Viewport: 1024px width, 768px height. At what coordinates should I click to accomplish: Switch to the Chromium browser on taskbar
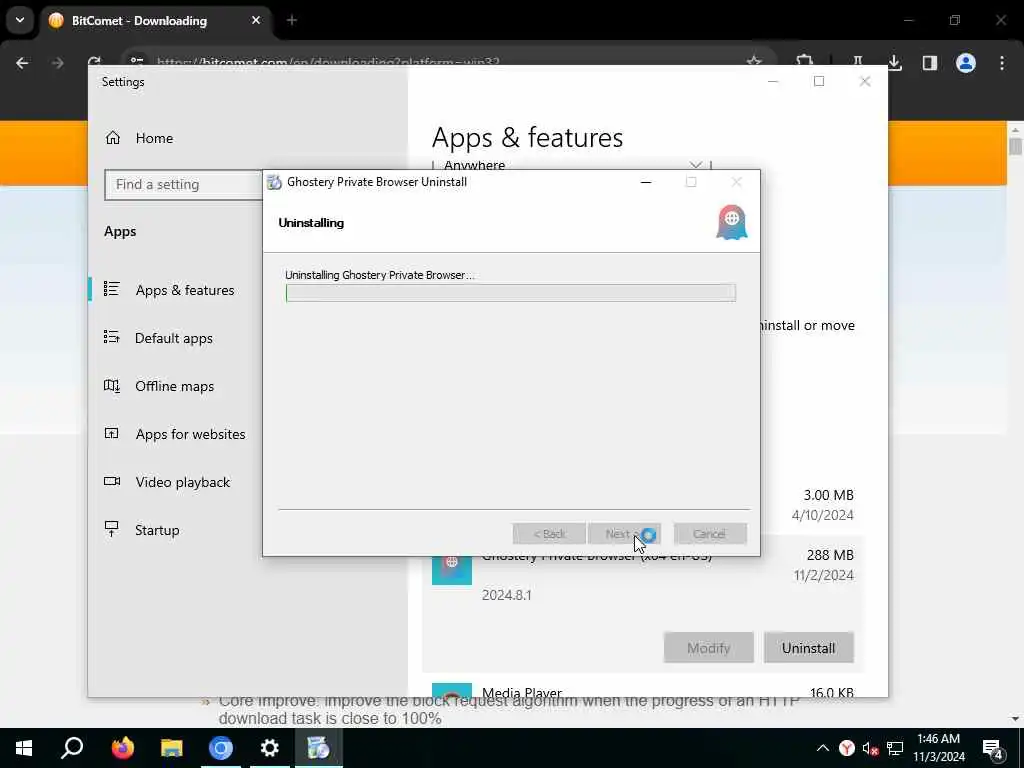pos(221,748)
